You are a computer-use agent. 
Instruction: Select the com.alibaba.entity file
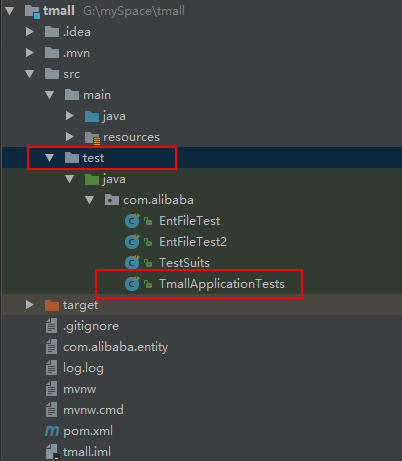115,347
